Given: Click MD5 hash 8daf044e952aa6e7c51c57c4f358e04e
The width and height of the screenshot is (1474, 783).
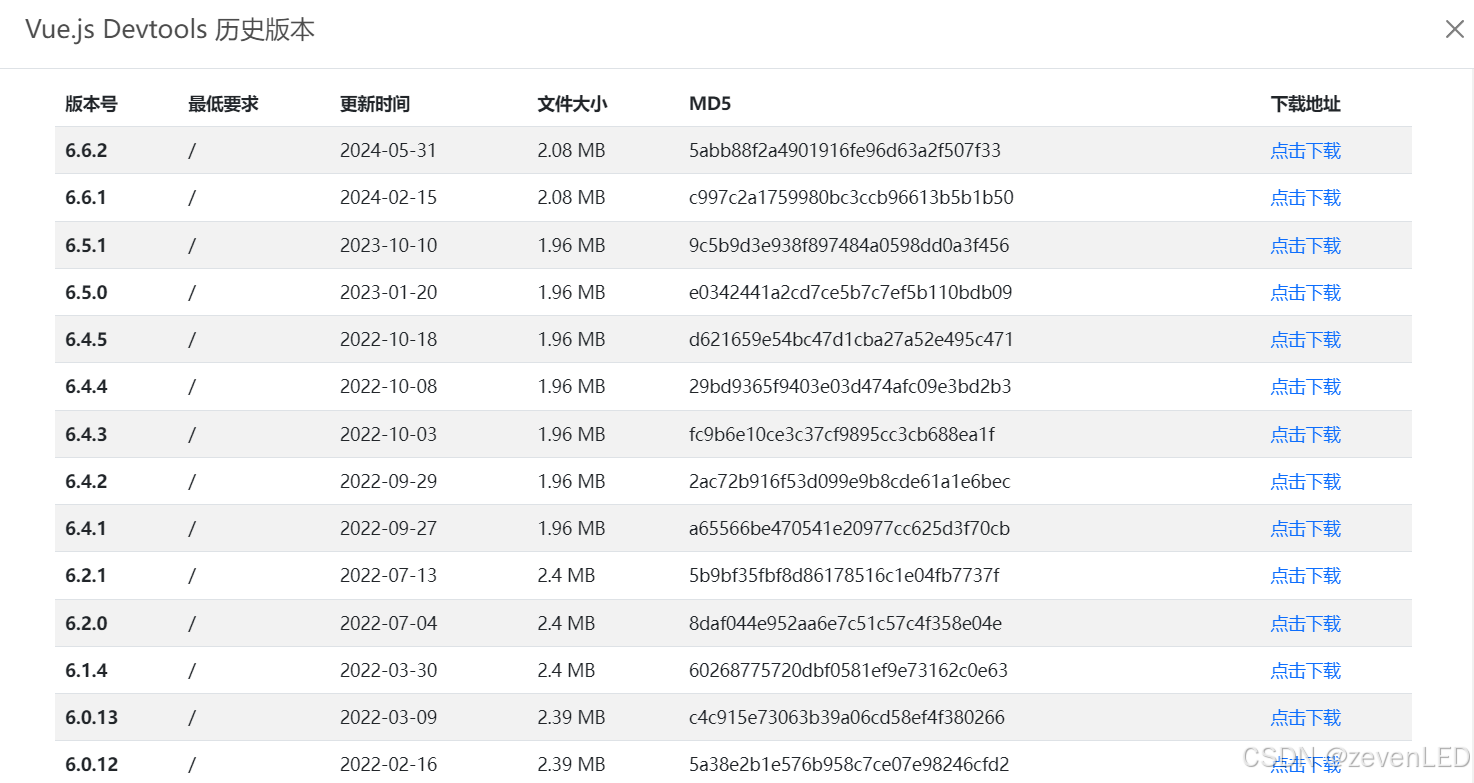Looking at the screenshot, I should (x=845, y=624).
